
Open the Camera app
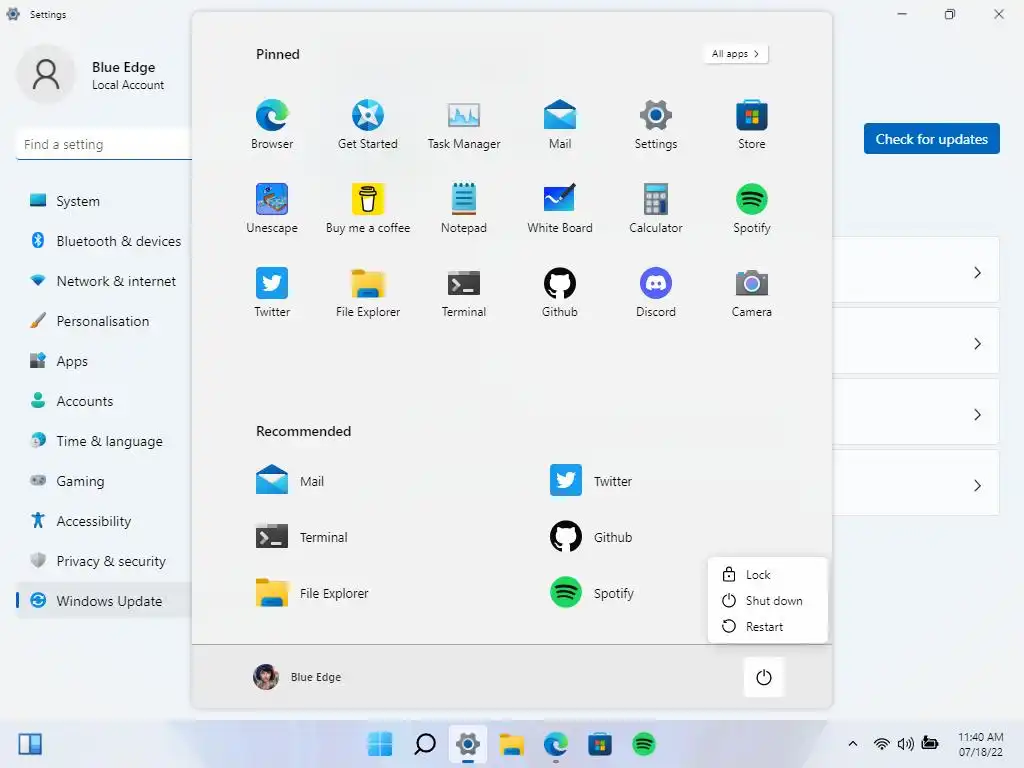tap(752, 292)
